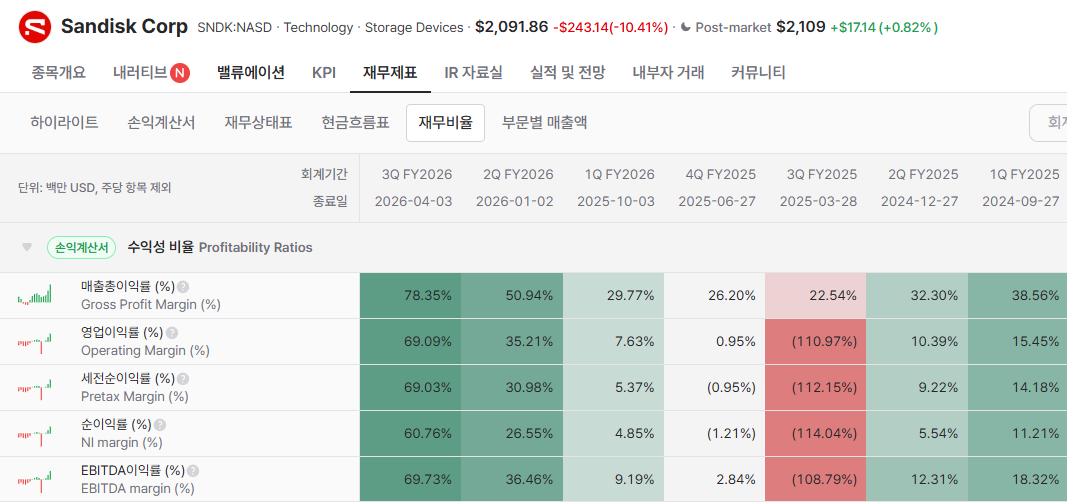Go to 실적 및 전망 tab

click(x=567, y=72)
